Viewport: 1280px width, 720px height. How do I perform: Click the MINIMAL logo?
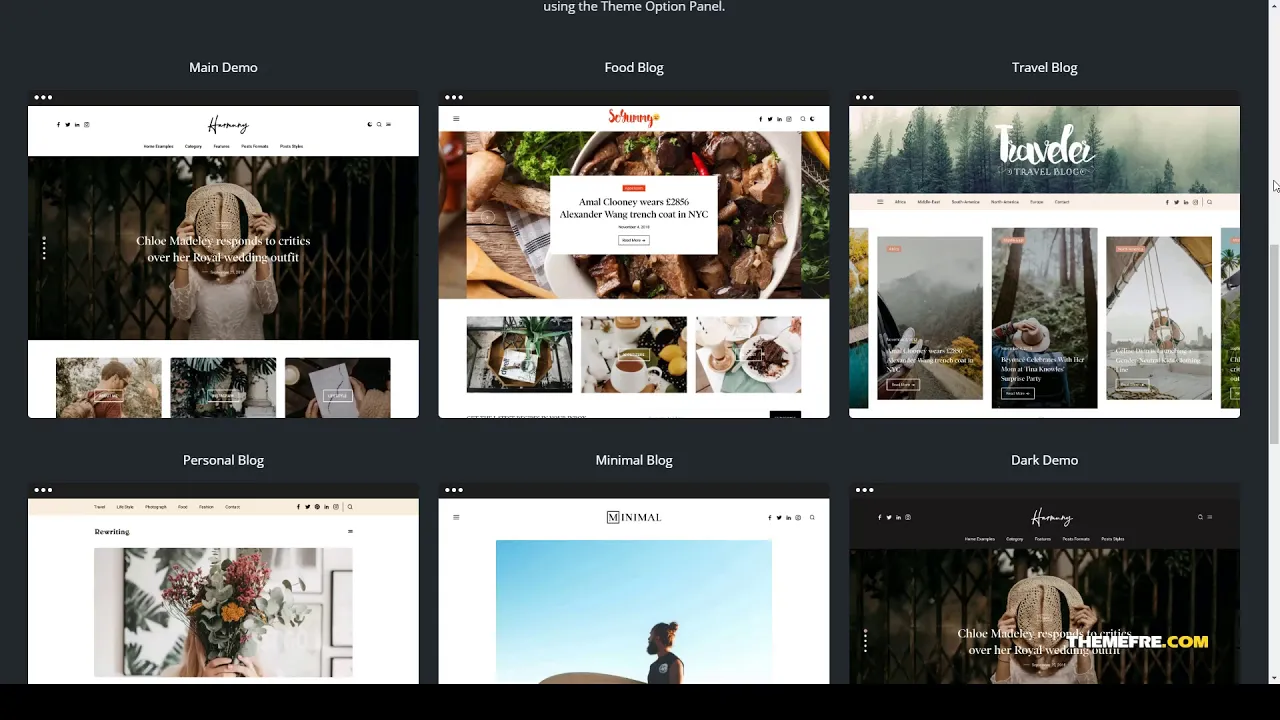tap(634, 517)
